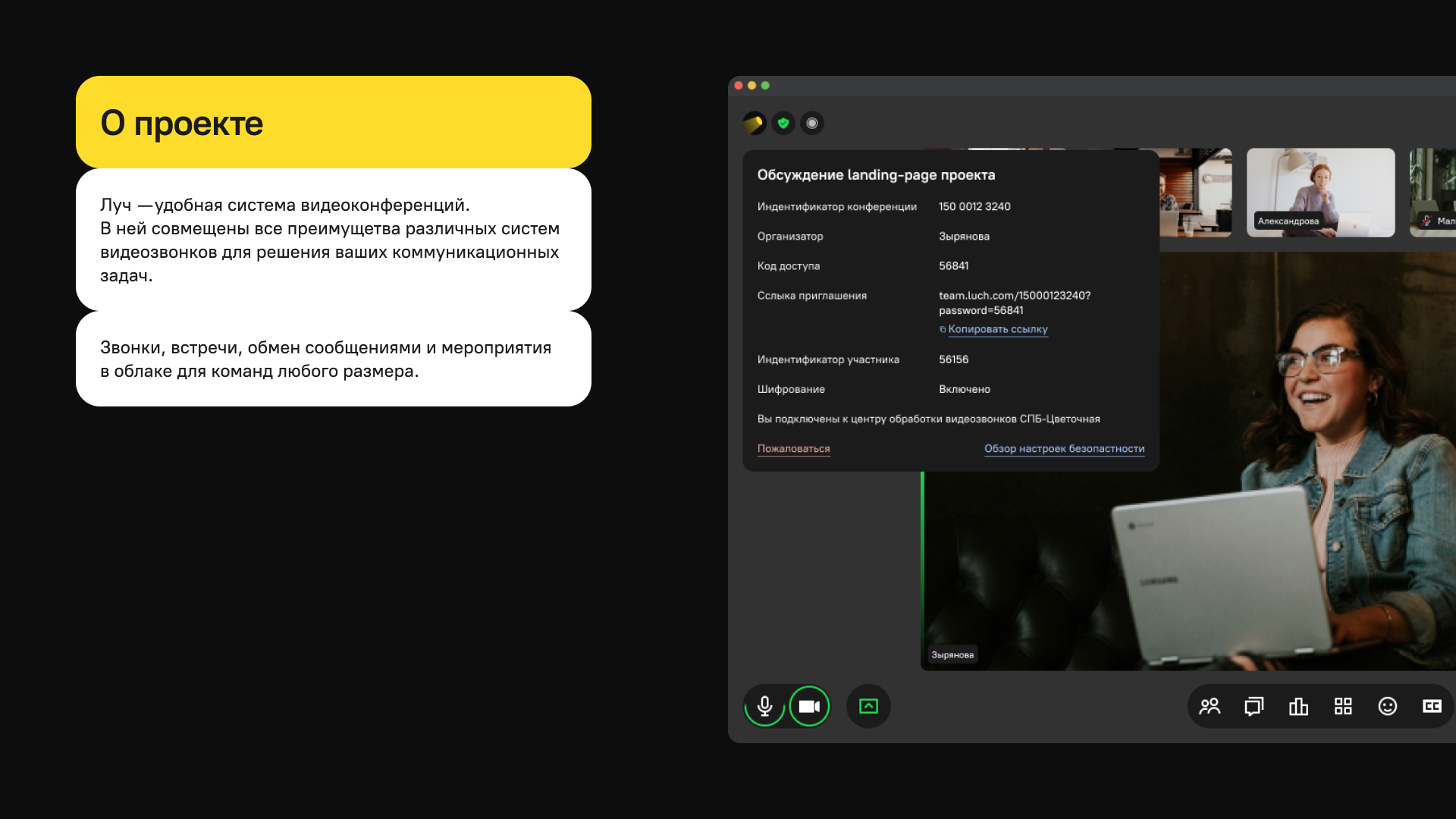Toggle the camera video button
This screenshot has width=1456, height=819.
pos(809,707)
